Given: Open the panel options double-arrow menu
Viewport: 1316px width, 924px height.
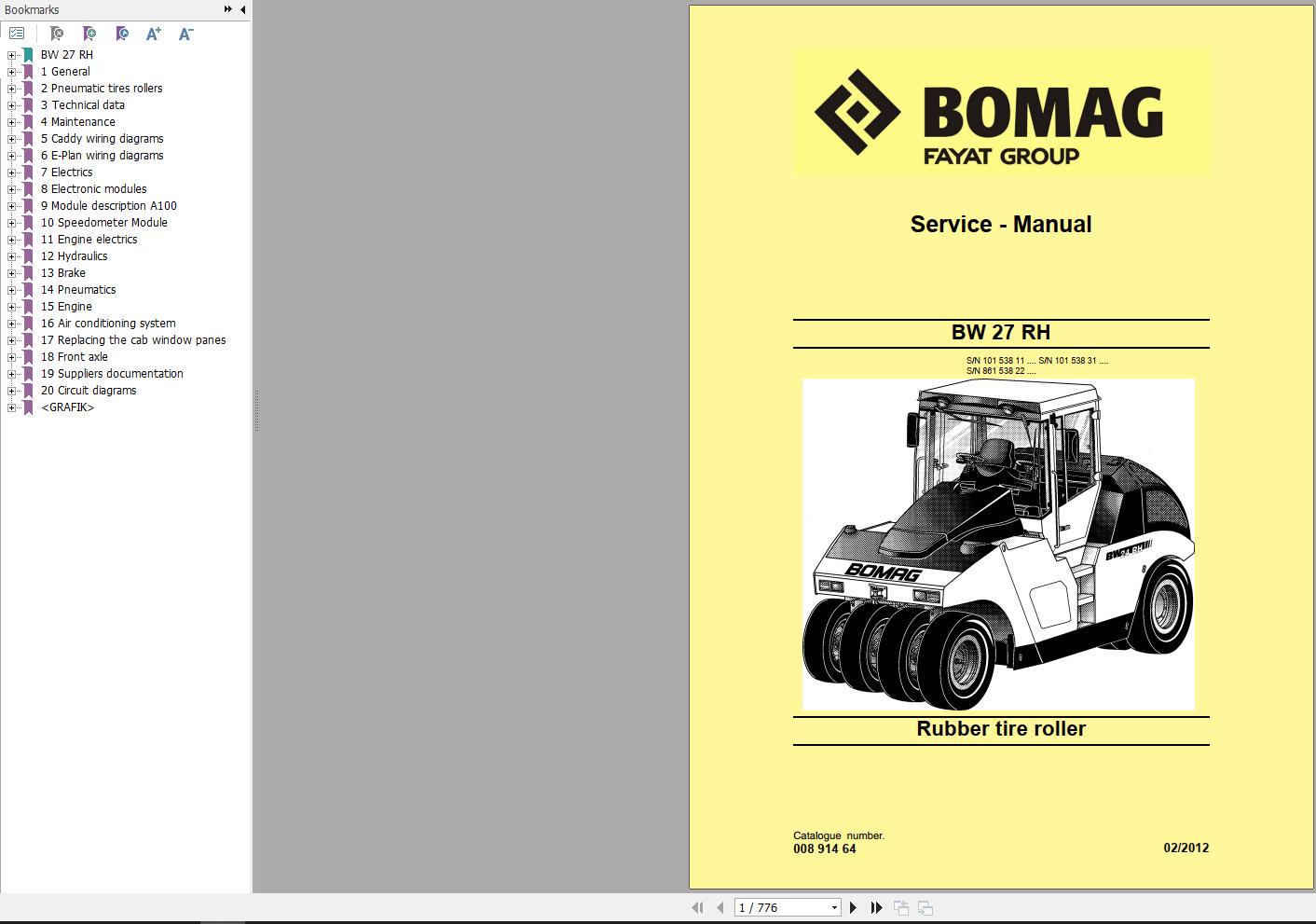Looking at the screenshot, I should 226,9.
